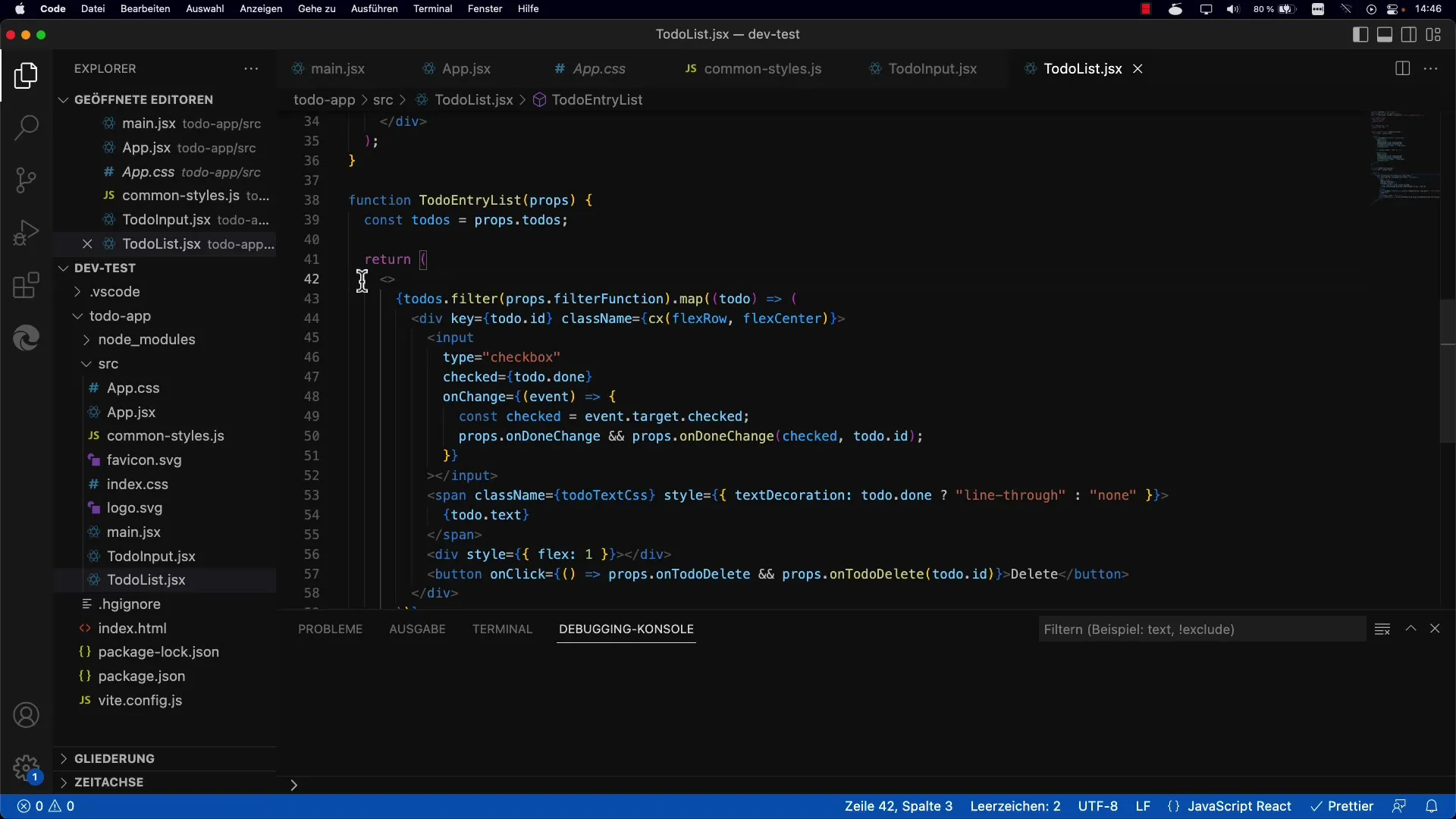Click the volume icon in macOS menu bar

[x=1233, y=9]
